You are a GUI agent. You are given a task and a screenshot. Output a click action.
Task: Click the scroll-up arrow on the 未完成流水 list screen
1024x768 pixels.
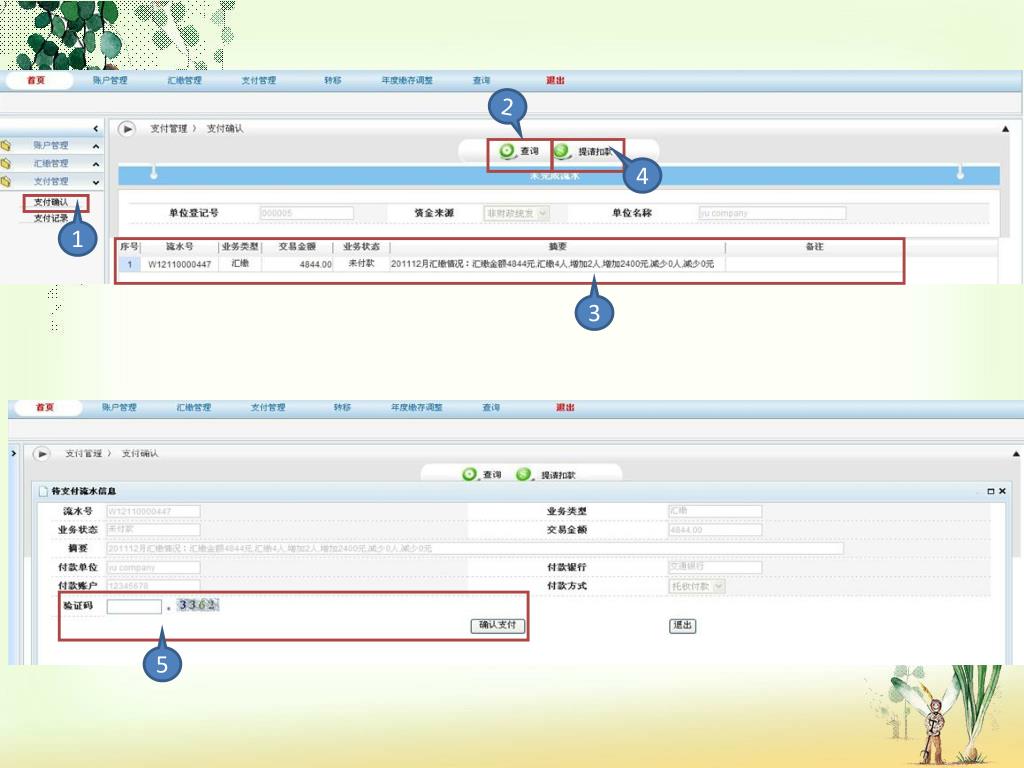pos(1006,129)
